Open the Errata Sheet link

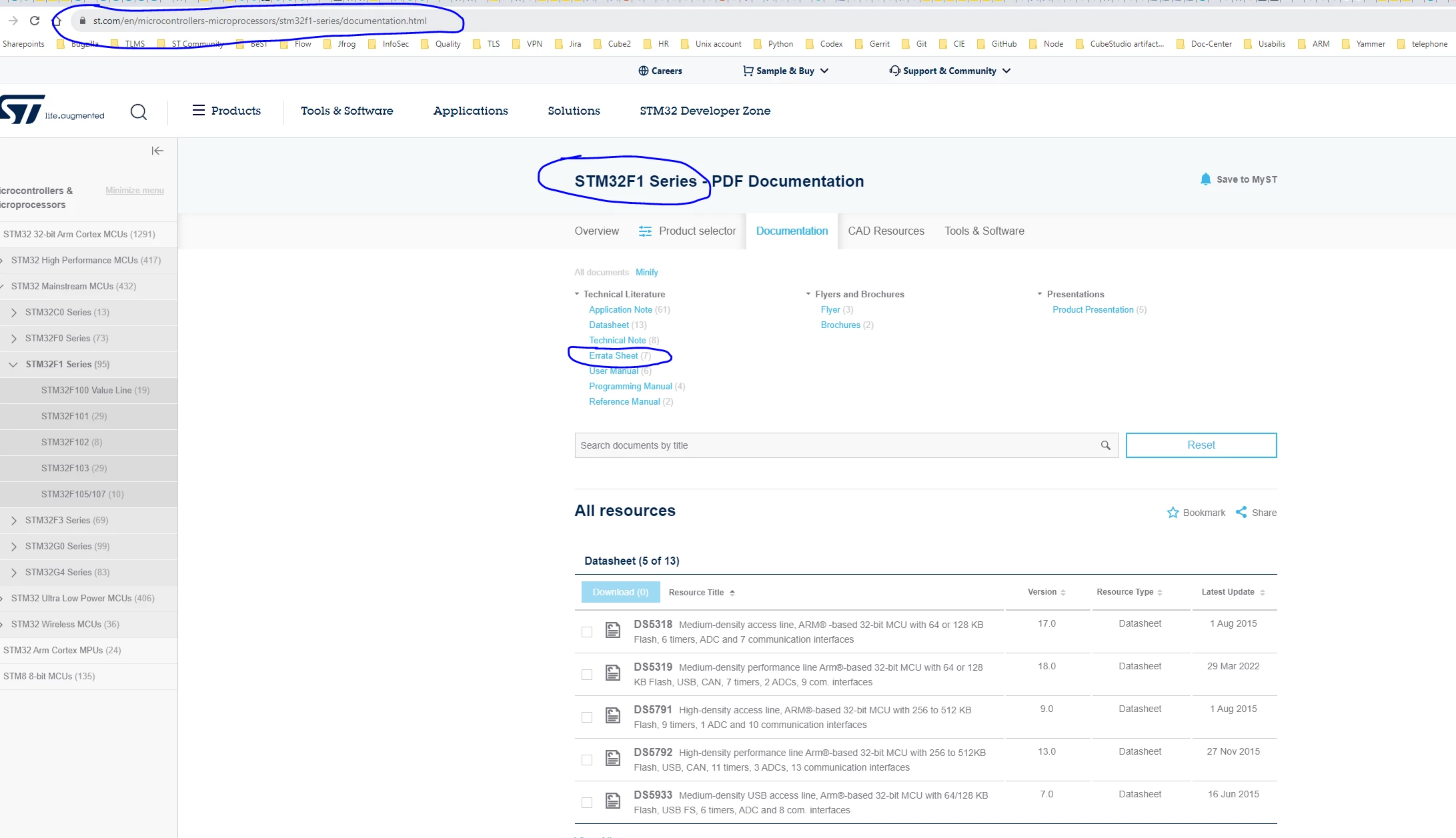(x=613, y=355)
